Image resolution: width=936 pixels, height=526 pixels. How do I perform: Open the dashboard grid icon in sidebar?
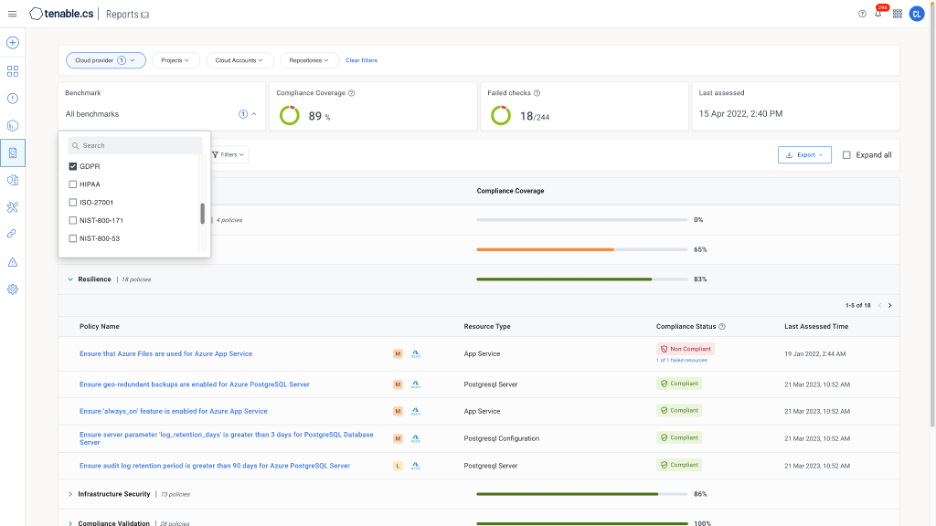click(13, 72)
